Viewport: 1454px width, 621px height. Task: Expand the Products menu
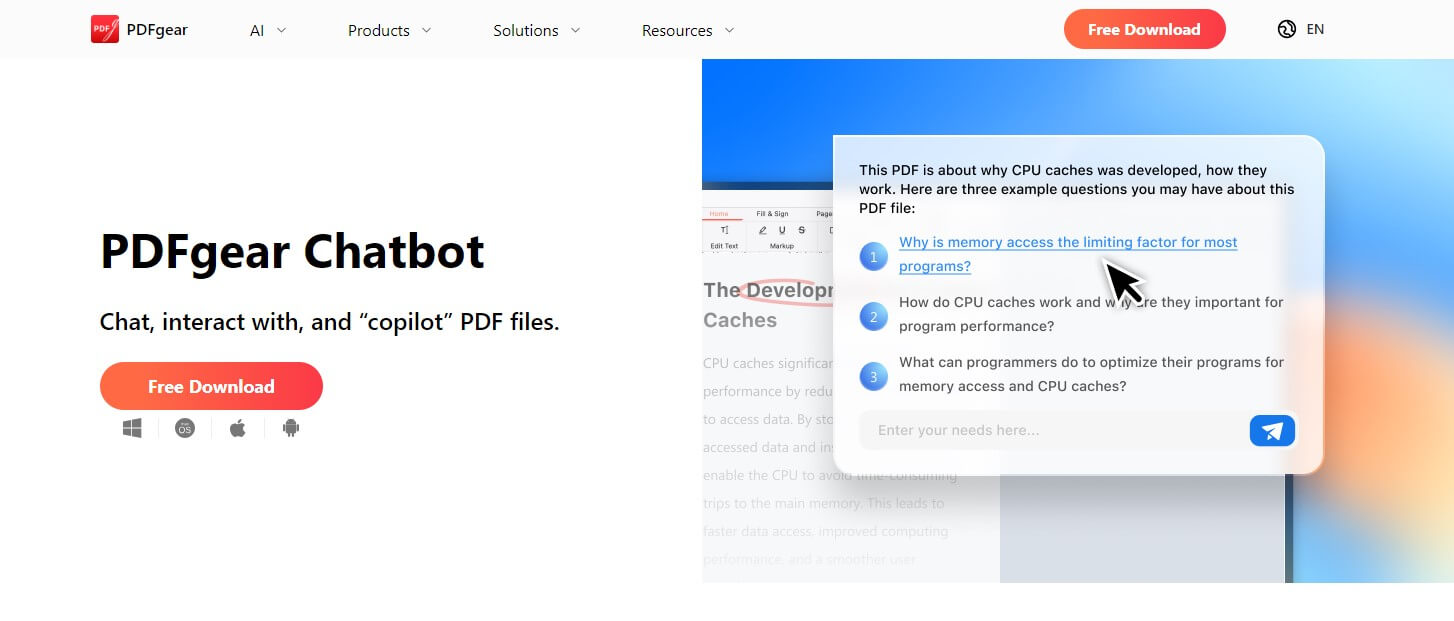(389, 30)
